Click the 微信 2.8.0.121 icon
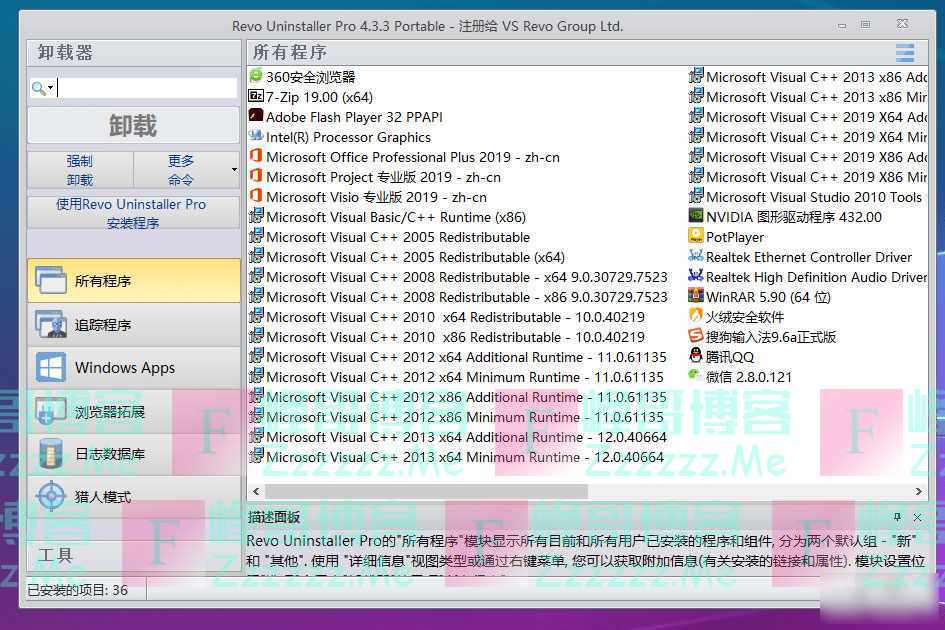Image resolution: width=945 pixels, height=630 pixels. (x=695, y=376)
